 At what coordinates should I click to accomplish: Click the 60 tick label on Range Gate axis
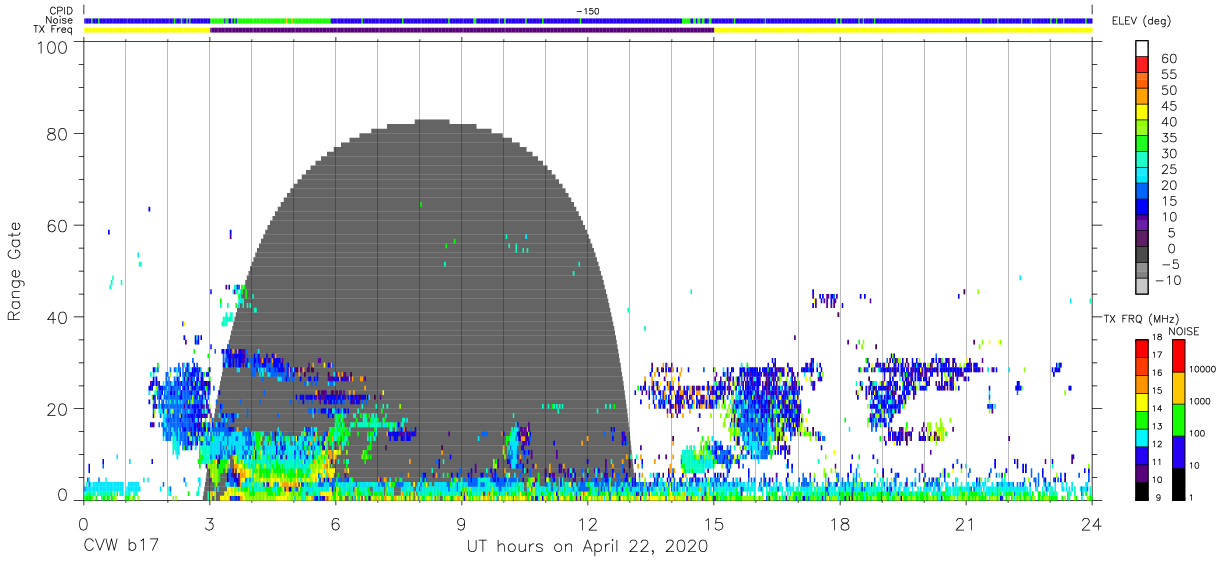[56, 226]
